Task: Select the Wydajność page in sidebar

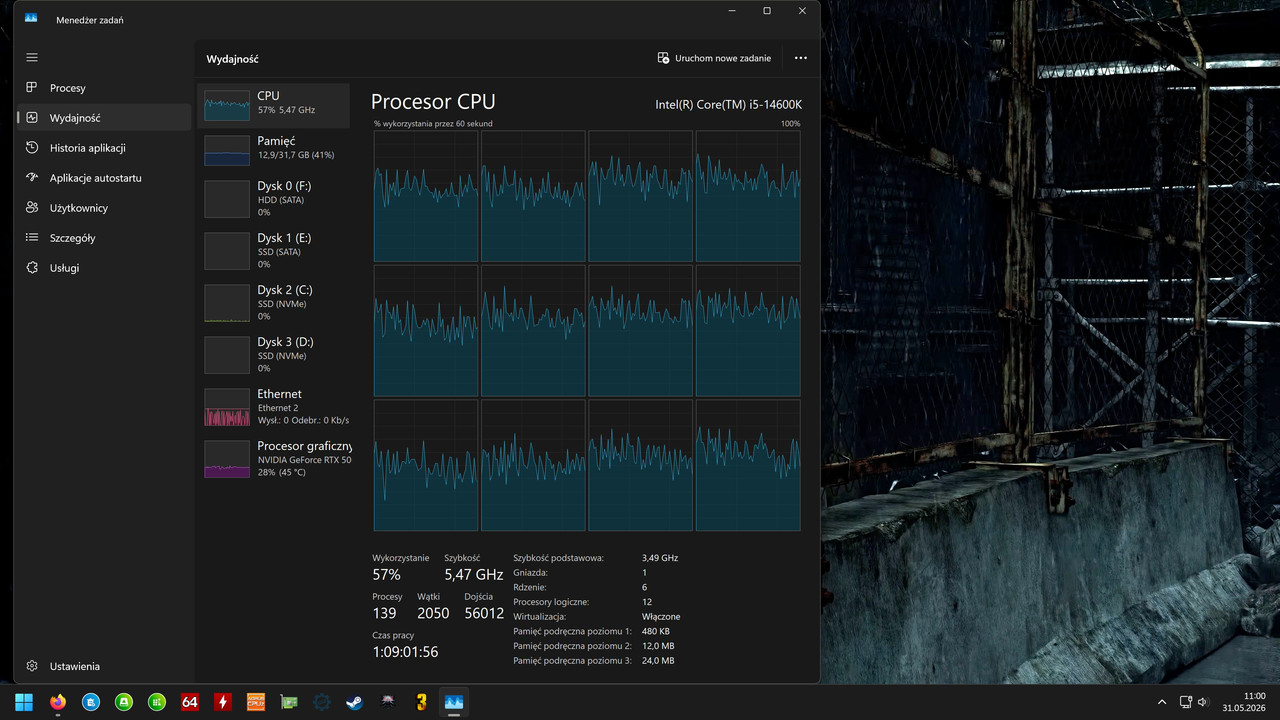Action: tap(104, 118)
